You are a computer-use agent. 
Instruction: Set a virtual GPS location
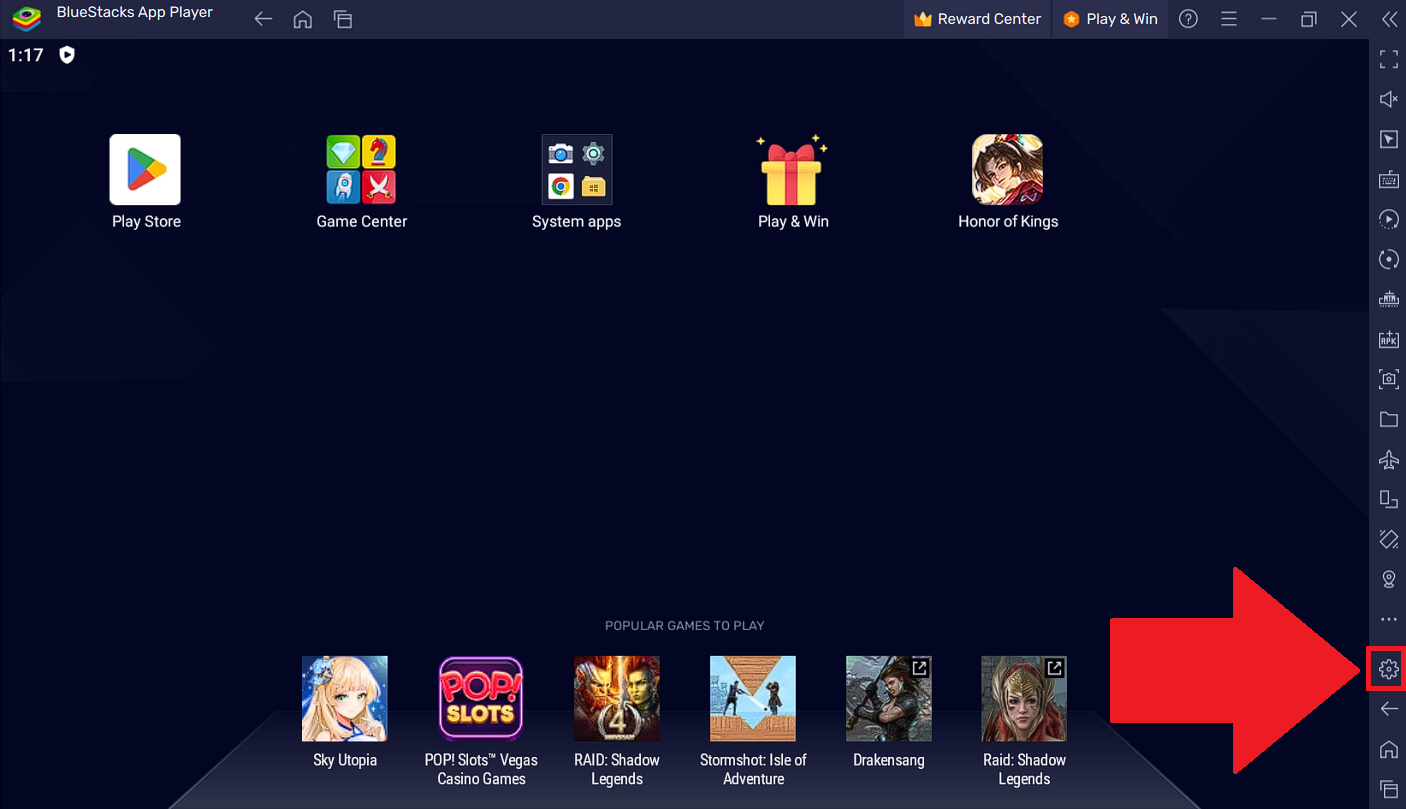(1388, 579)
